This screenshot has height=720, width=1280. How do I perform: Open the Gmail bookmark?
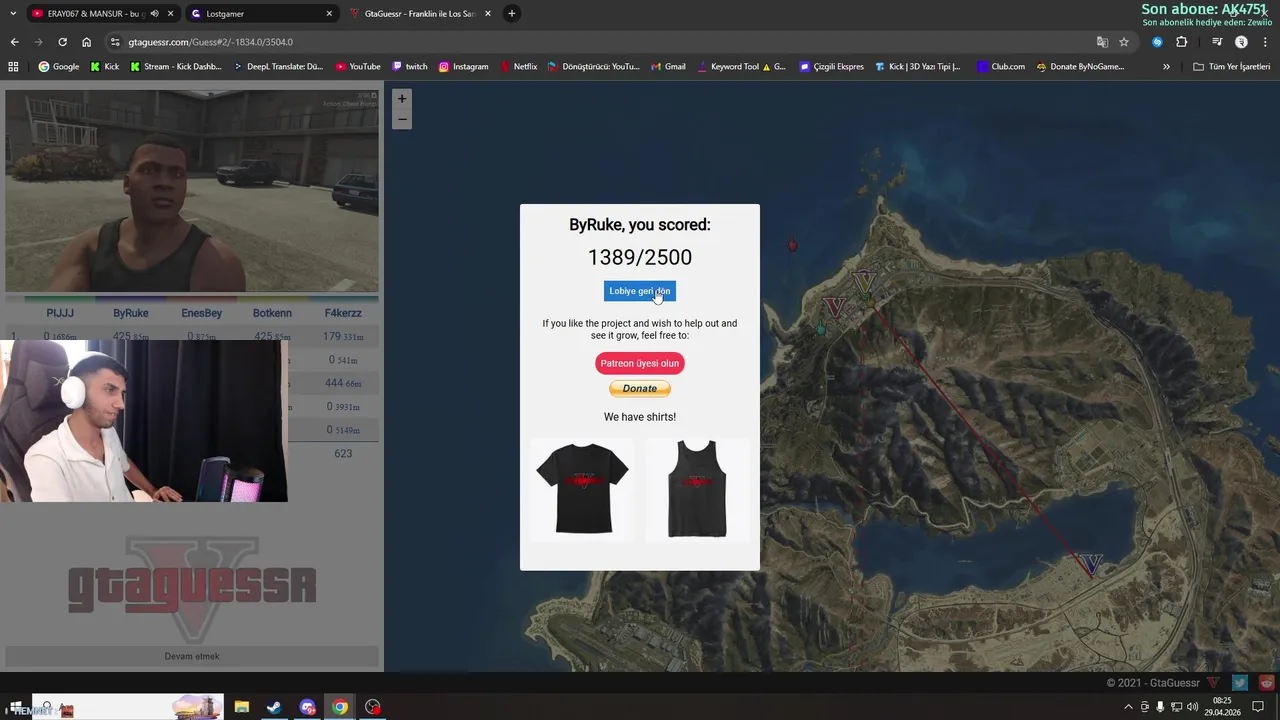click(668, 67)
